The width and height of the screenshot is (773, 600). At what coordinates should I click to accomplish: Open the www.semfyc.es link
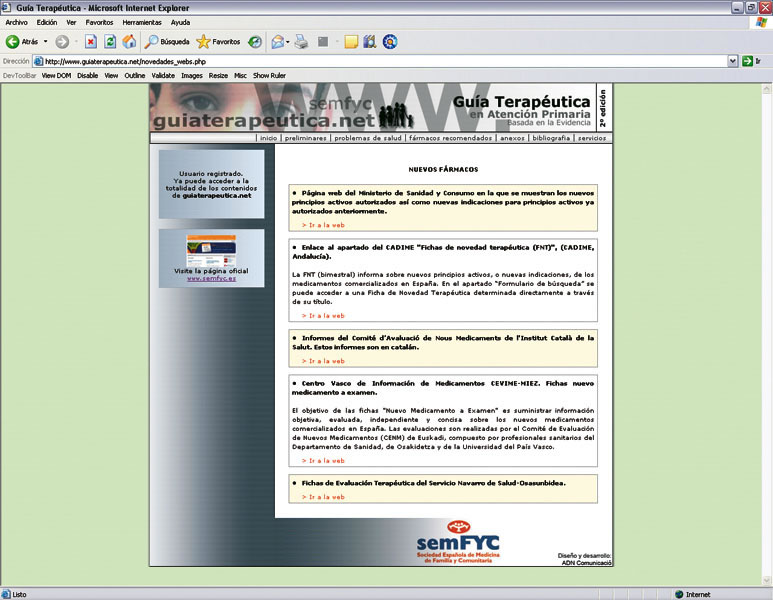click(x=211, y=279)
